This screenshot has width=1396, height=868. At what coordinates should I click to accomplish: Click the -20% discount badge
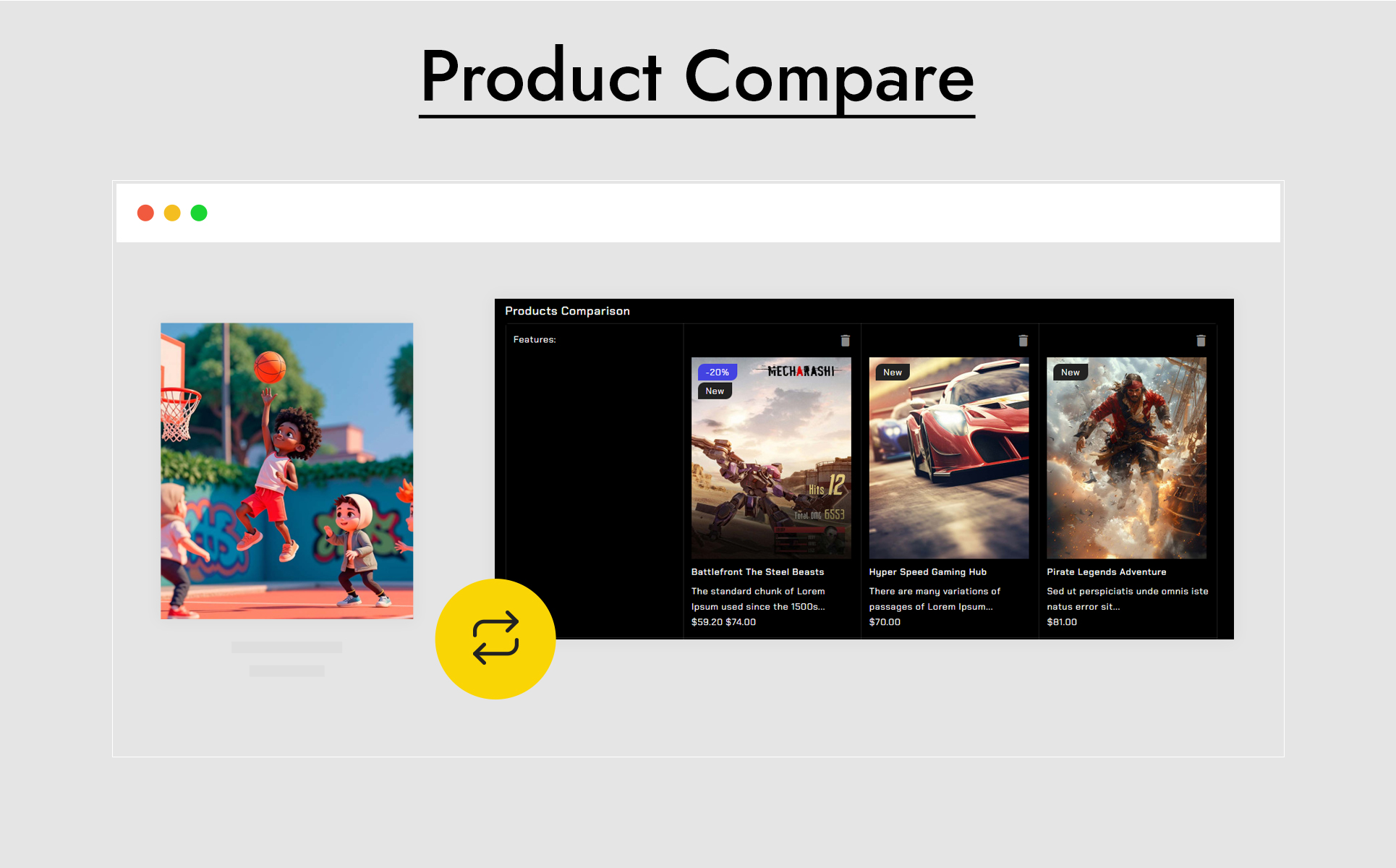coord(717,372)
